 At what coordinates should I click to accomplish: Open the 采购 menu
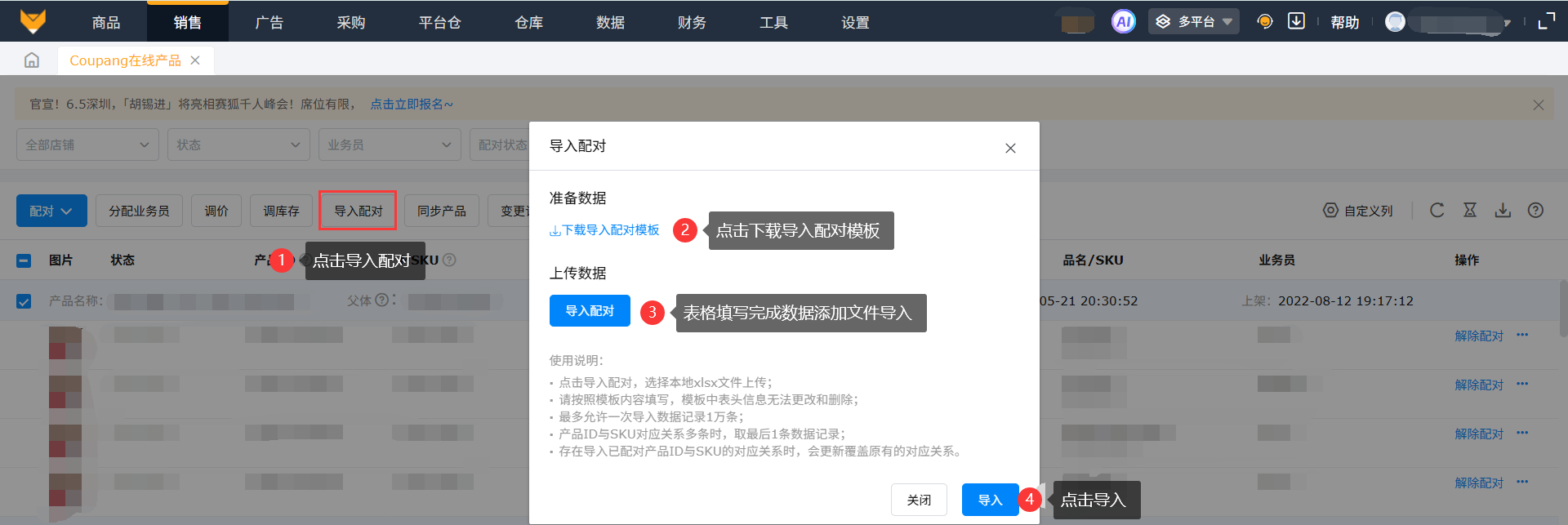pos(351,22)
